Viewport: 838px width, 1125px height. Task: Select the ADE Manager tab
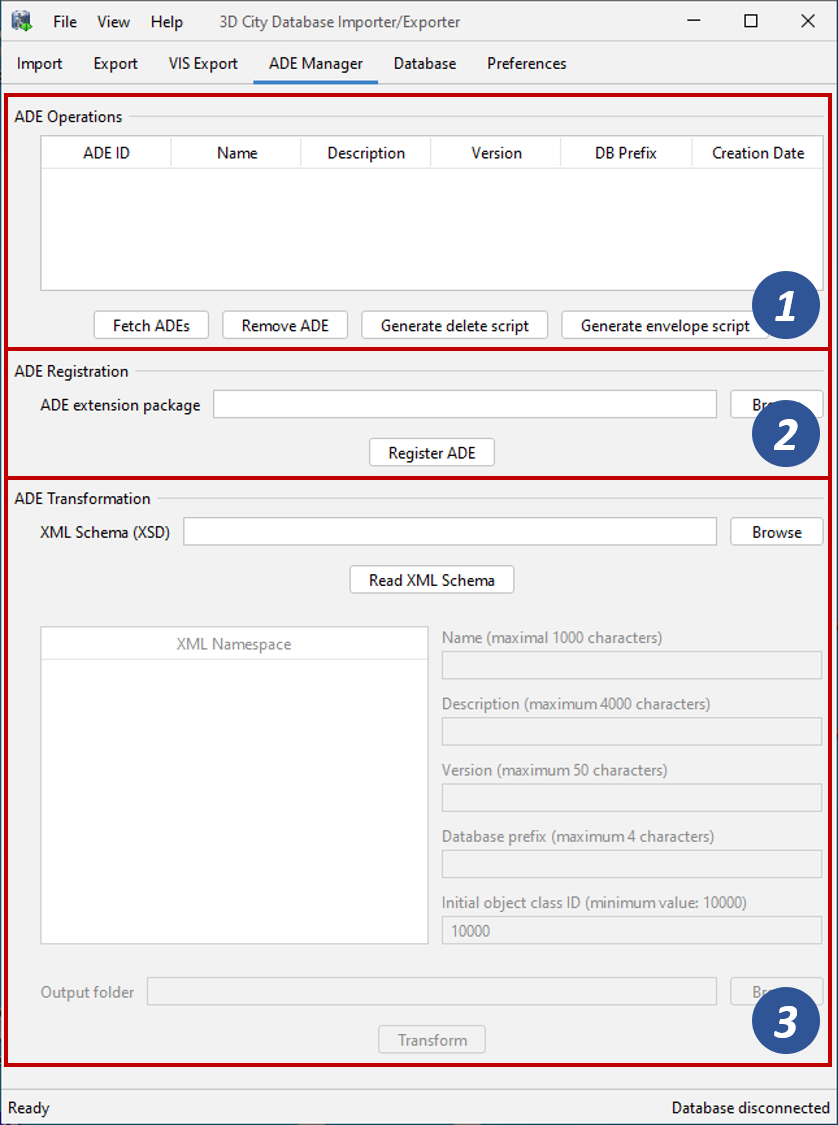[x=316, y=64]
